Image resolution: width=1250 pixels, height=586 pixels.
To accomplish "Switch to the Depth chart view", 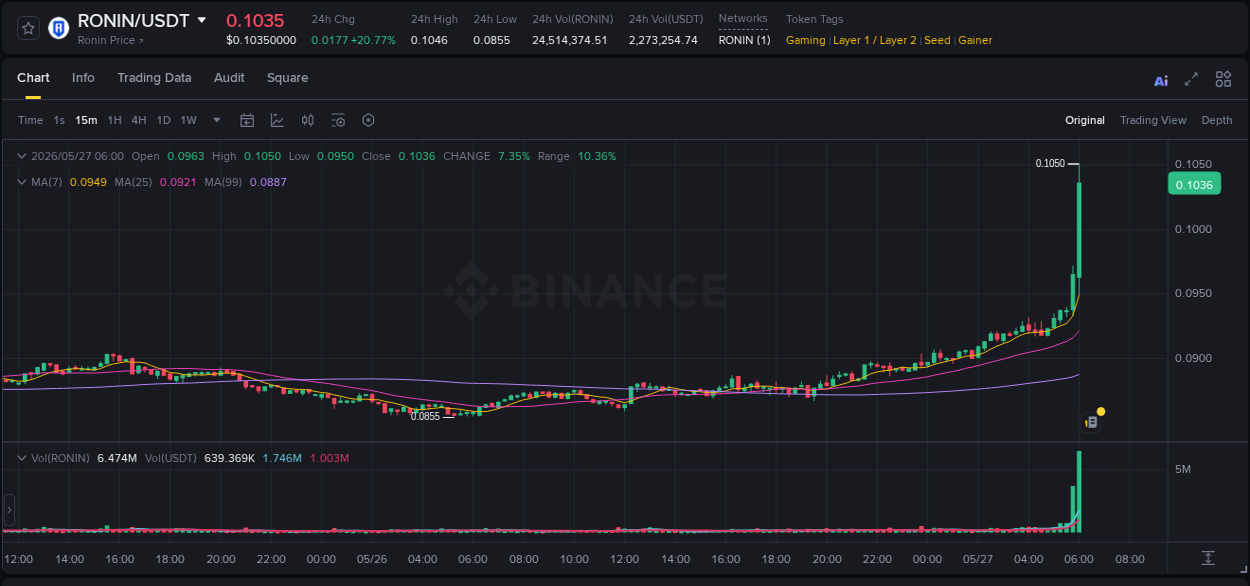I will pyautogui.click(x=1217, y=120).
